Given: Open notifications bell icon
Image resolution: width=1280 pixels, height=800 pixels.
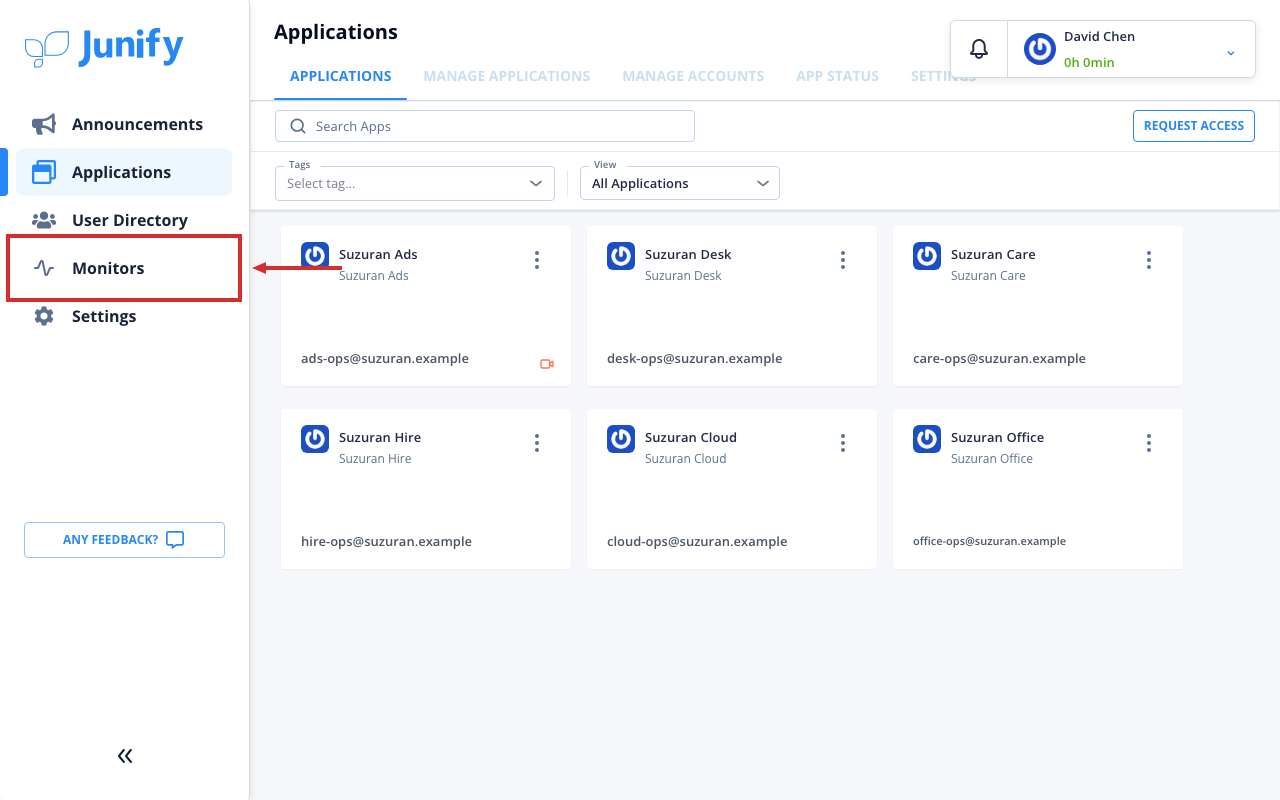Looking at the screenshot, I should point(979,49).
